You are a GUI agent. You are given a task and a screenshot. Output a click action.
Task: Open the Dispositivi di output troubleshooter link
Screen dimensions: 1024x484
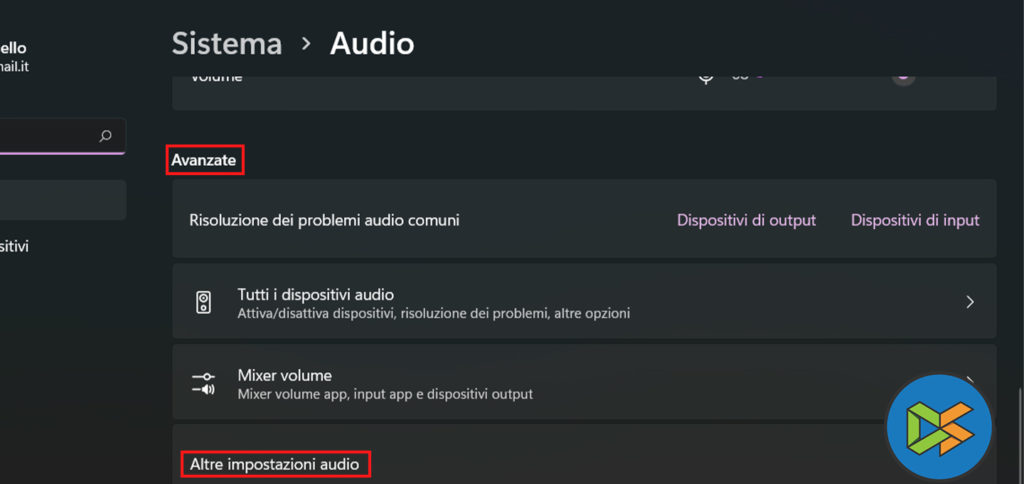(x=746, y=220)
